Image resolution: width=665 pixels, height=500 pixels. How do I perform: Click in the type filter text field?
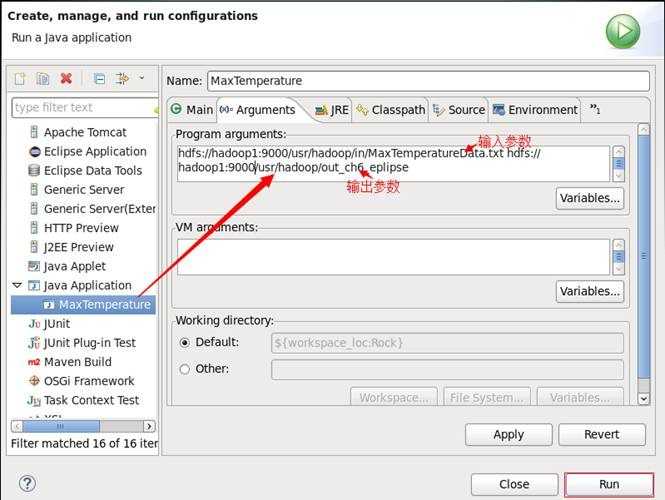click(x=85, y=107)
